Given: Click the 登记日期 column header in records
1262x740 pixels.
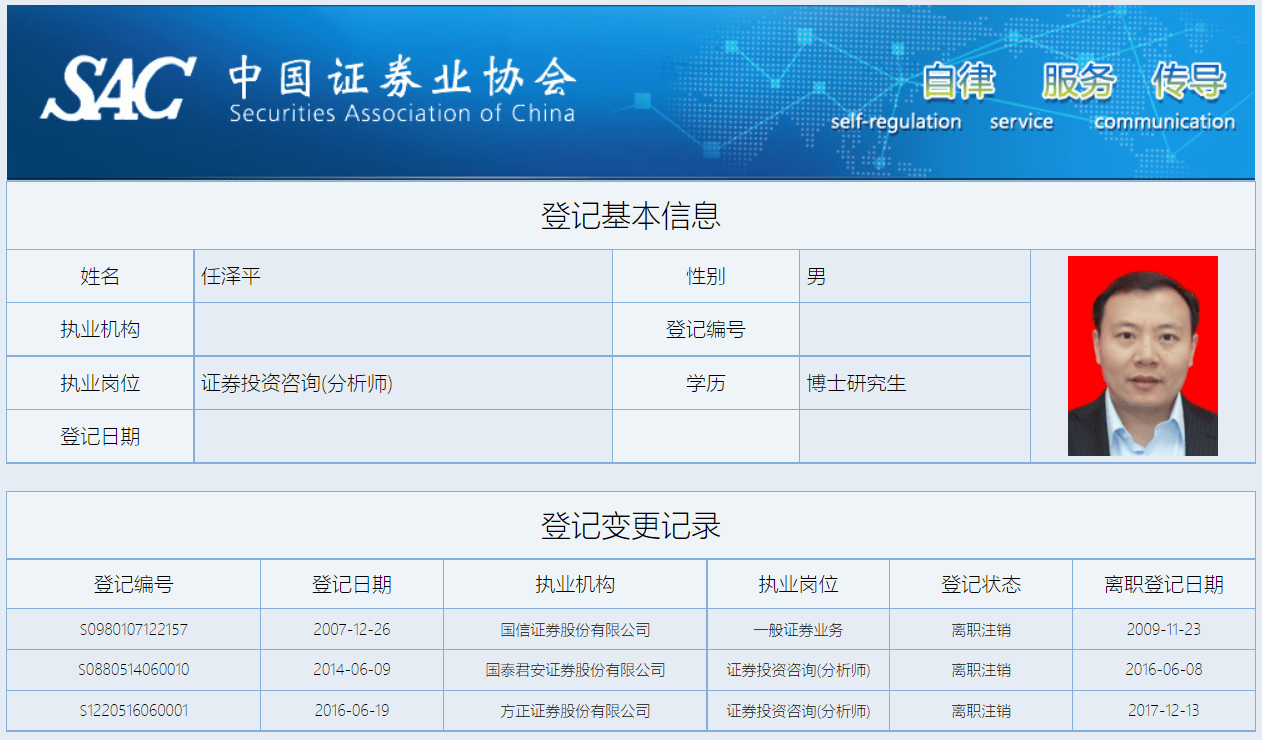Looking at the screenshot, I should click(x=352, y=584).
